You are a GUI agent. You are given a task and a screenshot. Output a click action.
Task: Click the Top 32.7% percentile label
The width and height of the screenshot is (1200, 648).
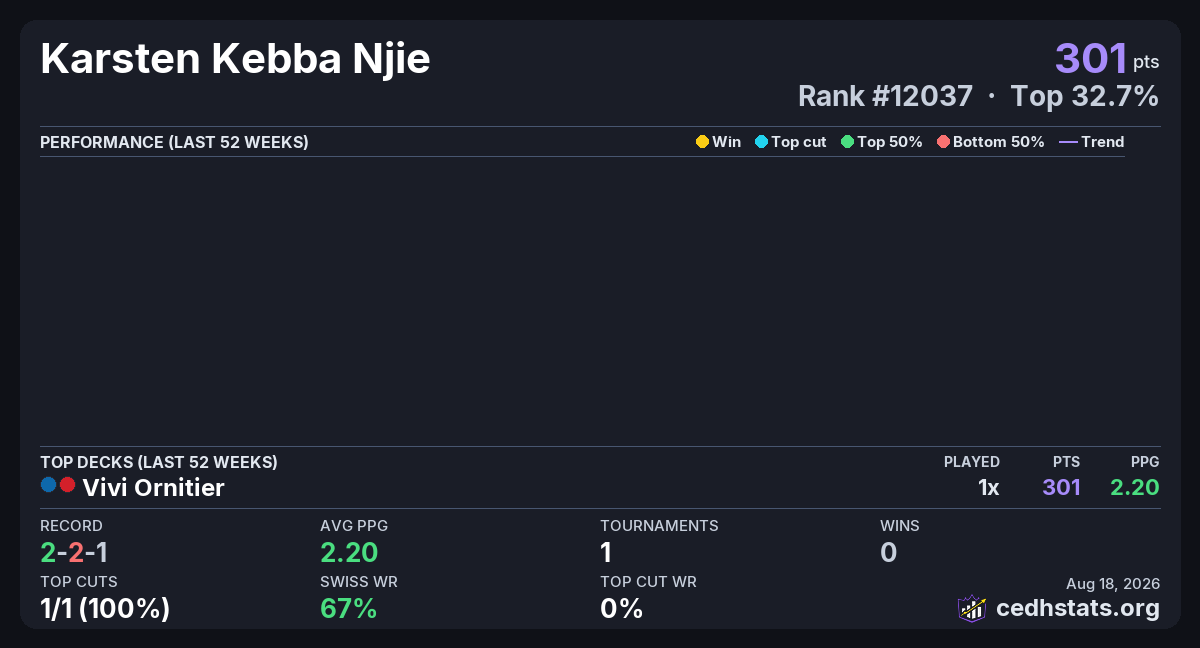pos(1085,96)
